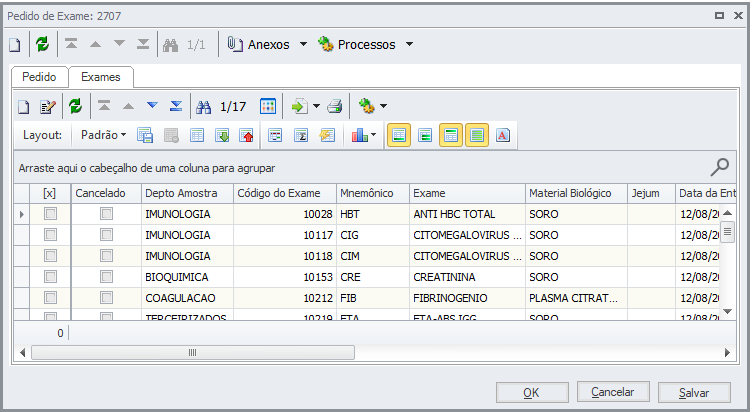
Task: Select the CREATININA exam cell
Action: point(467,277)
